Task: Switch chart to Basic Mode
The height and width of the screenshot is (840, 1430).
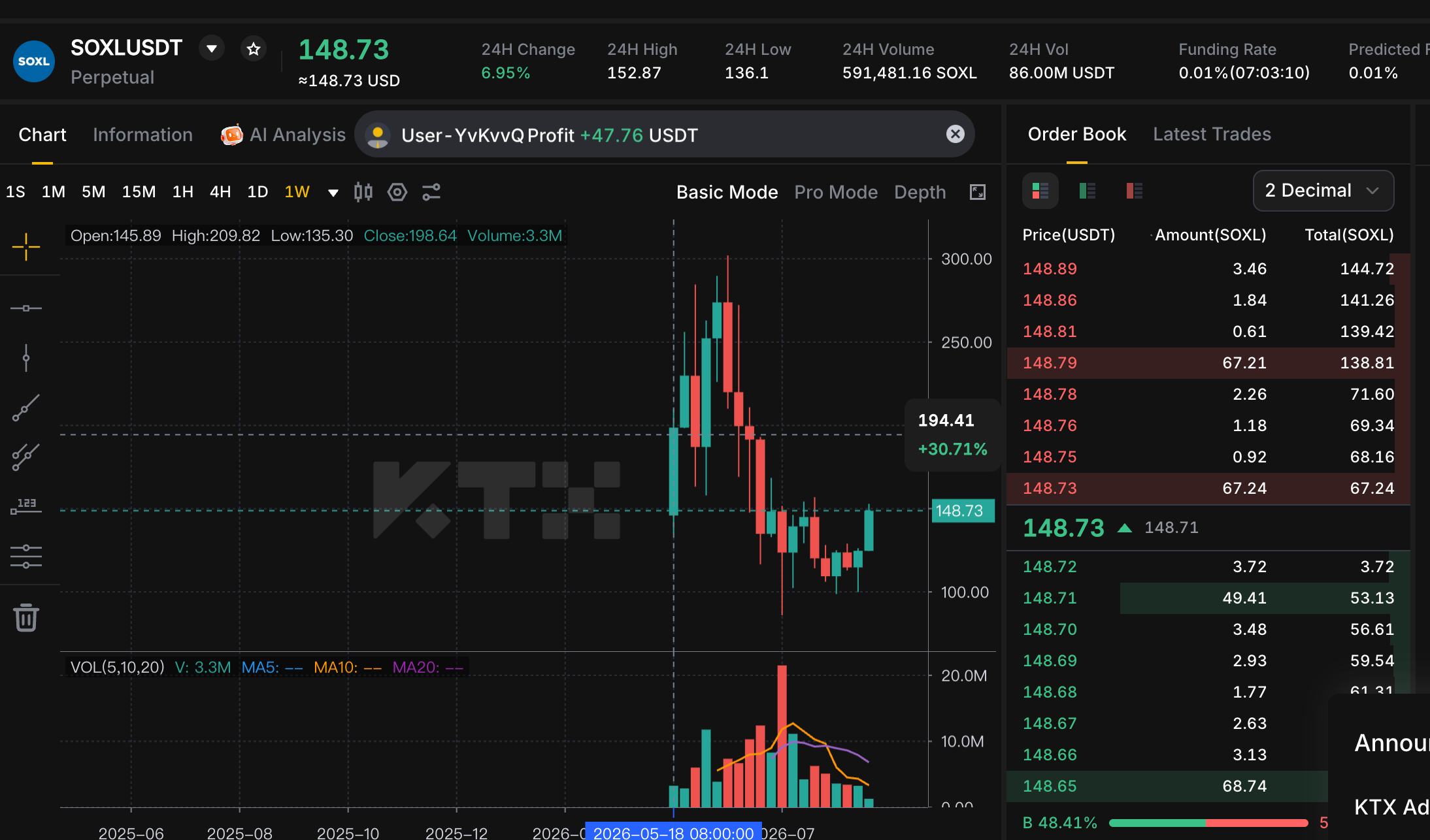Action: 727,192
